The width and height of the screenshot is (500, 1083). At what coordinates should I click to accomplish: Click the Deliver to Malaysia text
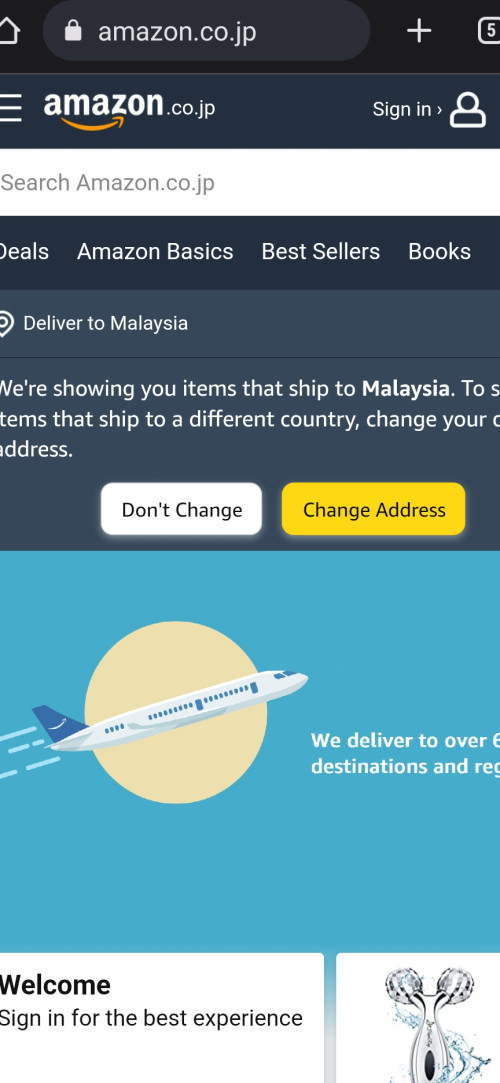[106, 323]
